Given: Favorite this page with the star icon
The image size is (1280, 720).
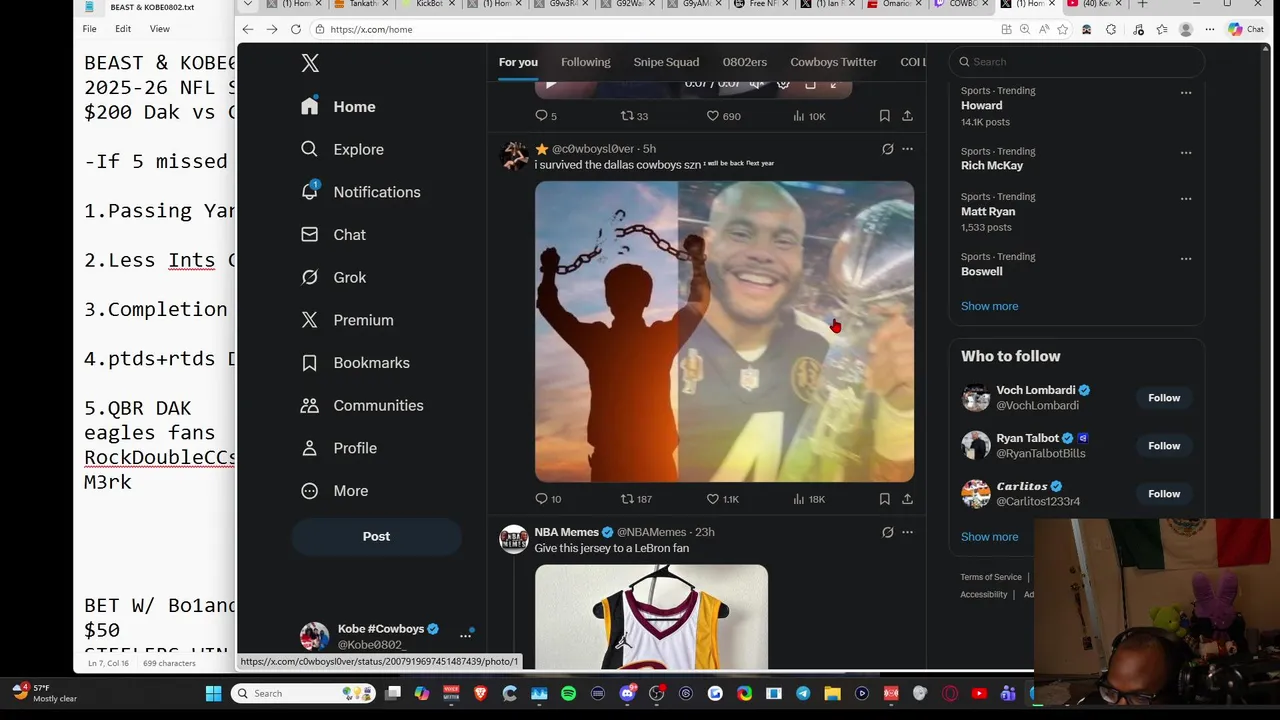Looking at the screenshot, I should (1063, 29).
